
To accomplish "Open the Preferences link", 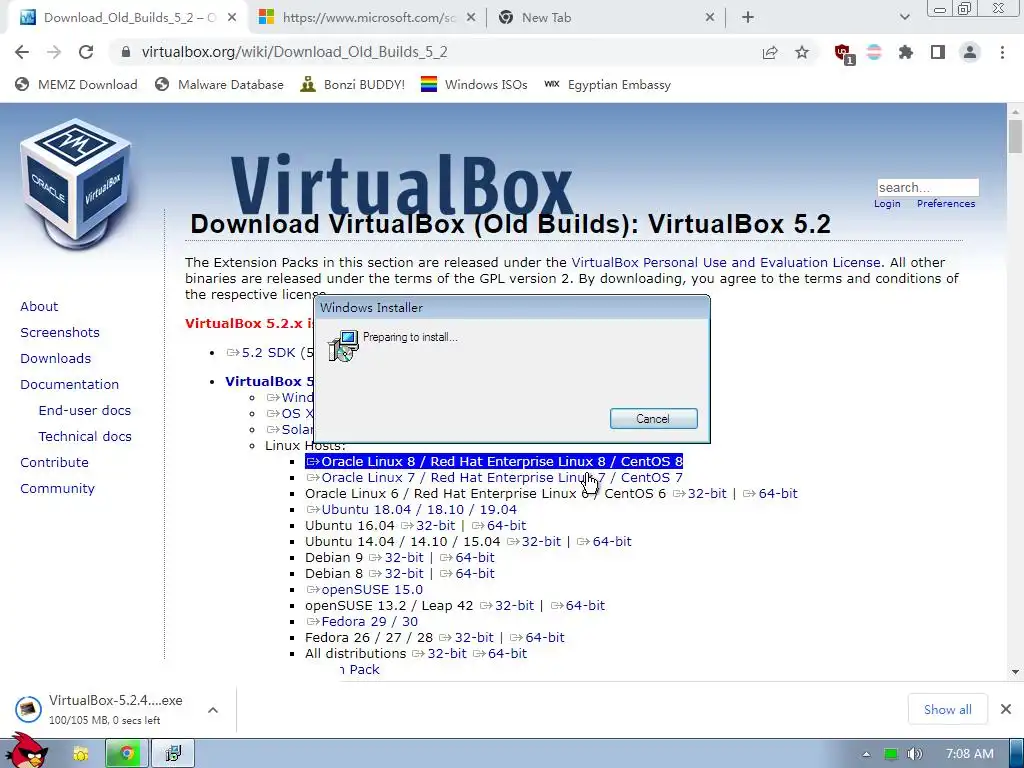I will pos(946,204).
